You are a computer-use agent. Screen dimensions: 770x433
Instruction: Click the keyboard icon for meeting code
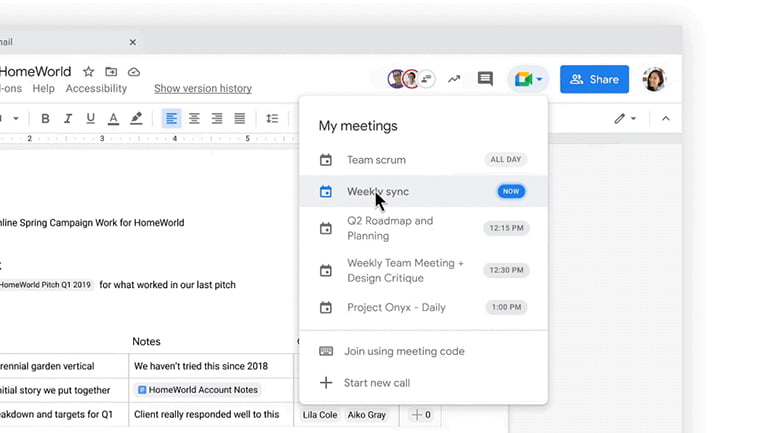tap(326, 351)
